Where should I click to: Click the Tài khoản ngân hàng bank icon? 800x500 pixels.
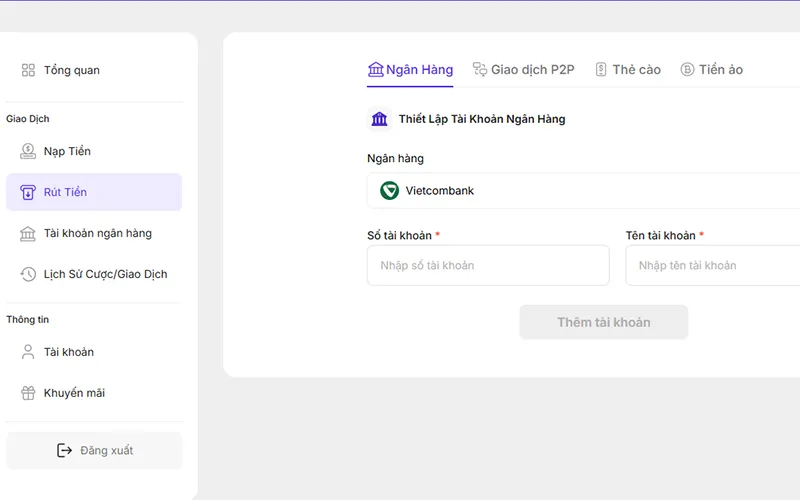[x=28, y=233]
